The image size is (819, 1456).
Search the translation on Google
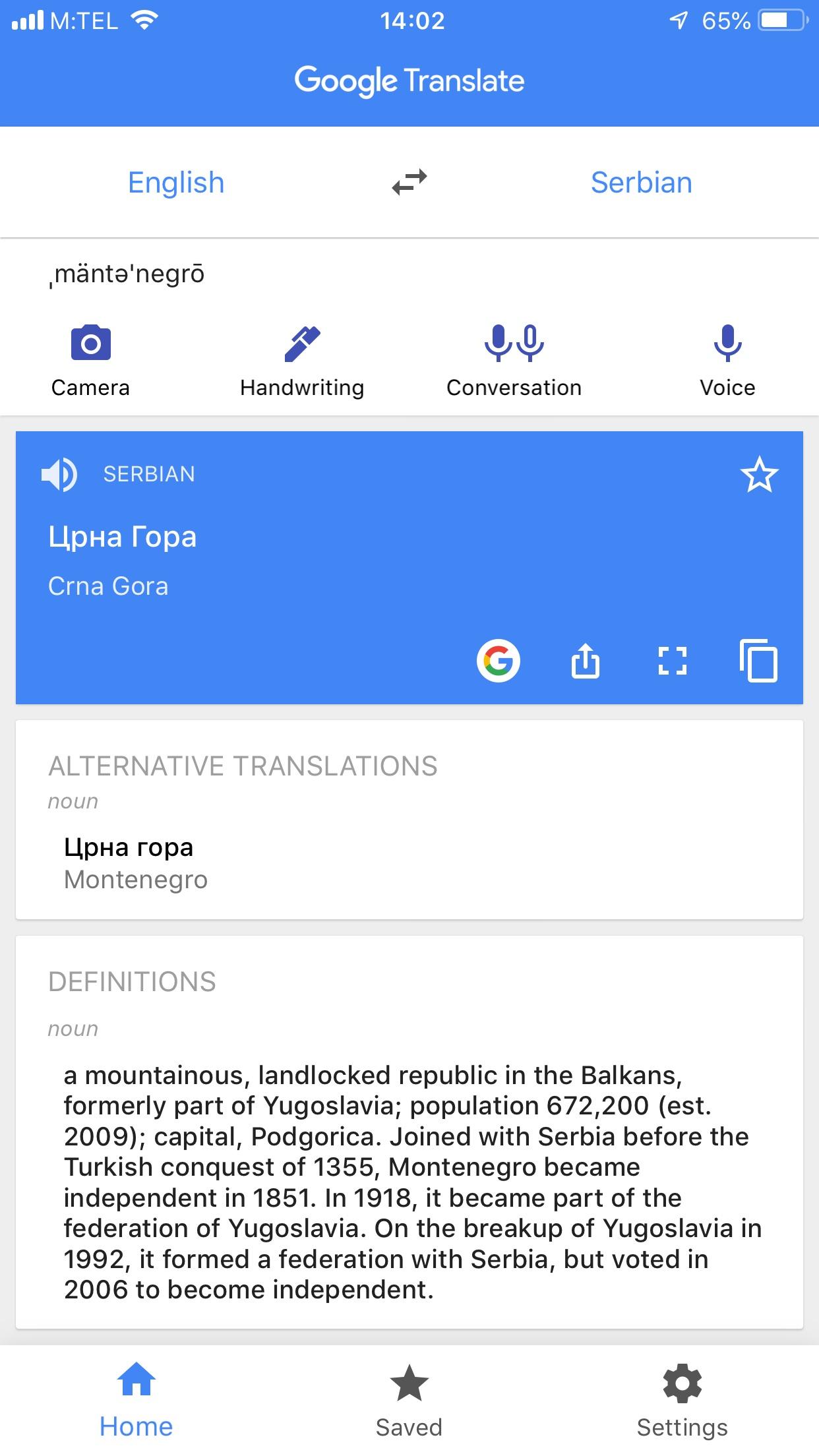498,661
